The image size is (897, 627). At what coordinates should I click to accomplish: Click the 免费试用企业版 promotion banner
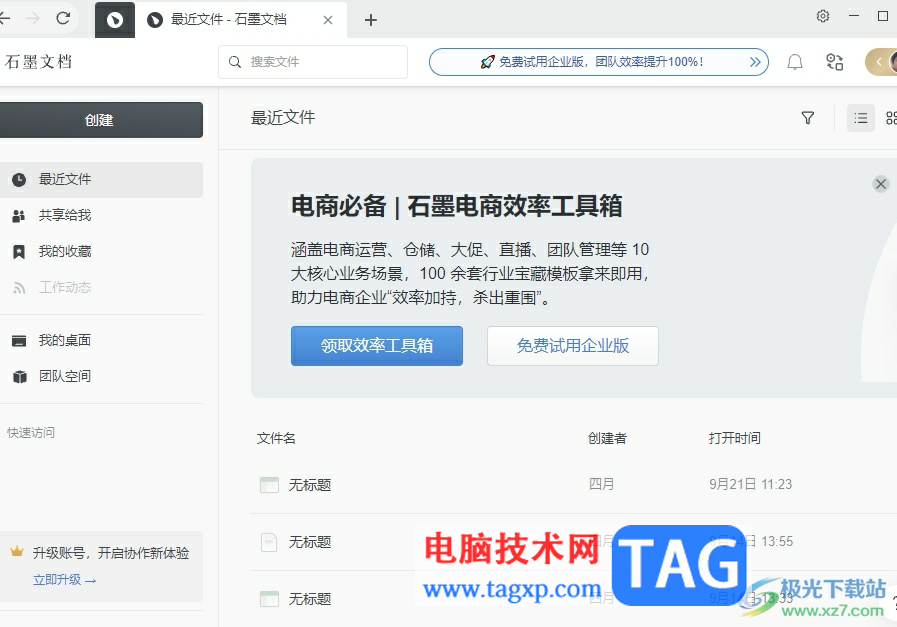598,62
